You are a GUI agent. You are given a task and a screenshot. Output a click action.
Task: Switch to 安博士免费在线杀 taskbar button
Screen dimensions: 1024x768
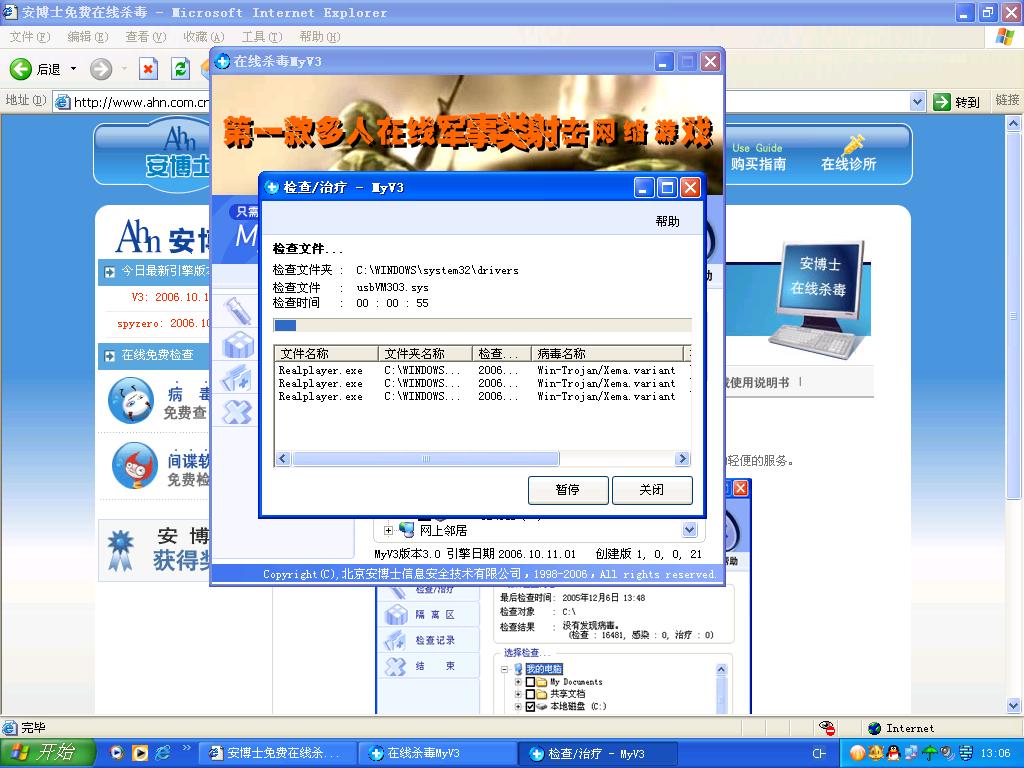[276, 753]
